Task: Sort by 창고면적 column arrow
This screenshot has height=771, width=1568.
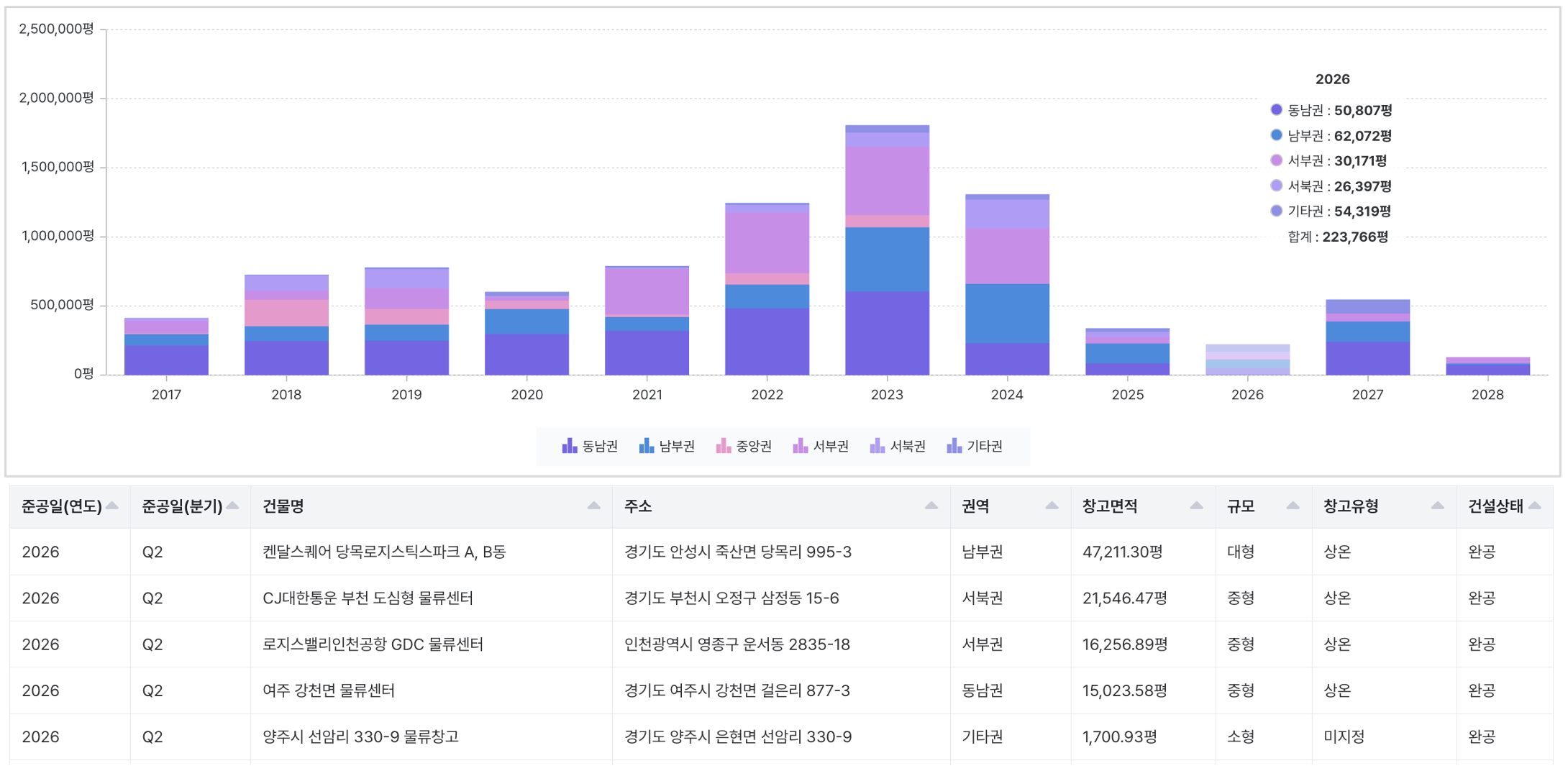Action: coord(1196,506)
